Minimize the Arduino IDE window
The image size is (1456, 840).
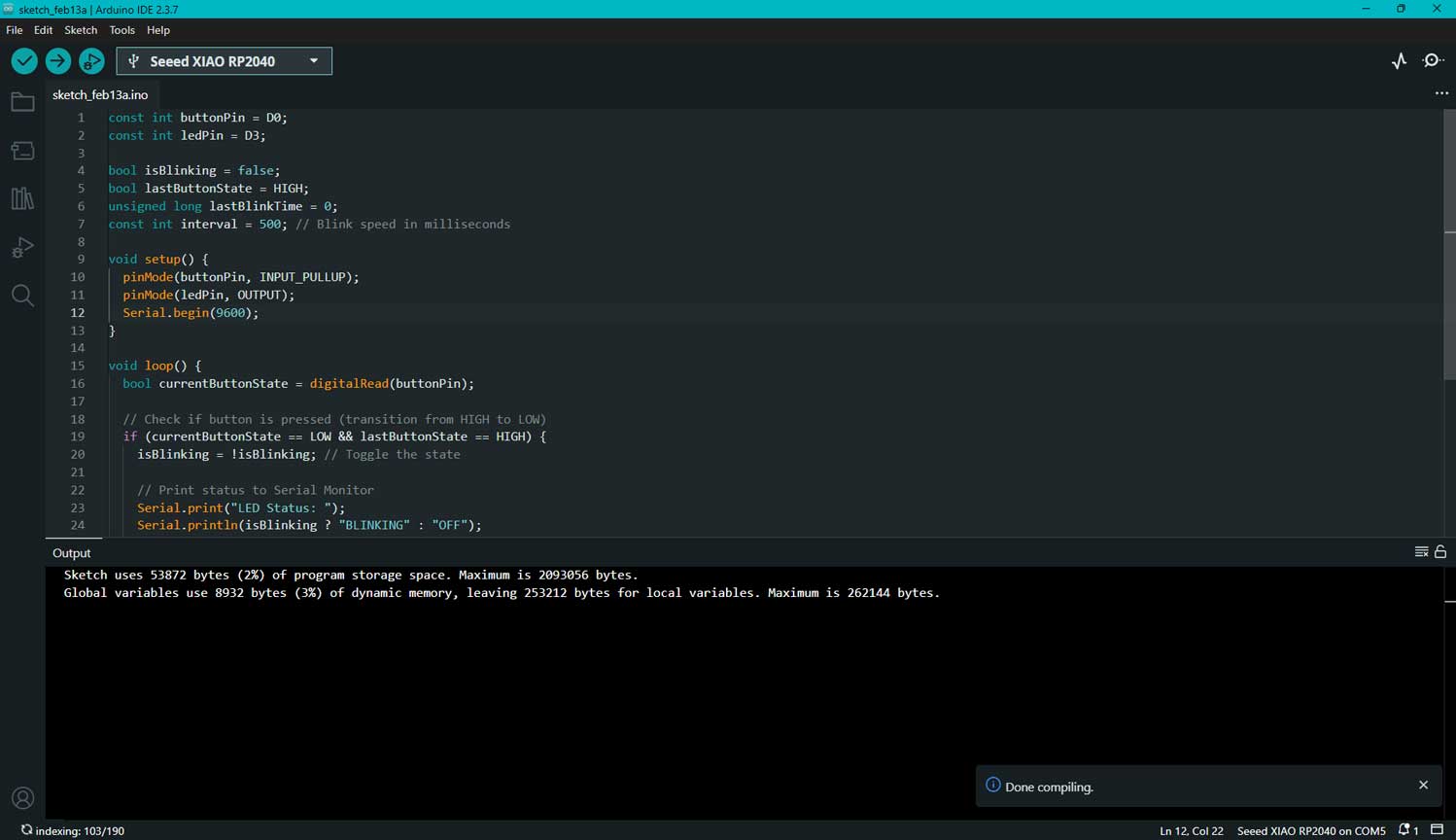pyautogui.click(x=1366, y=9)
